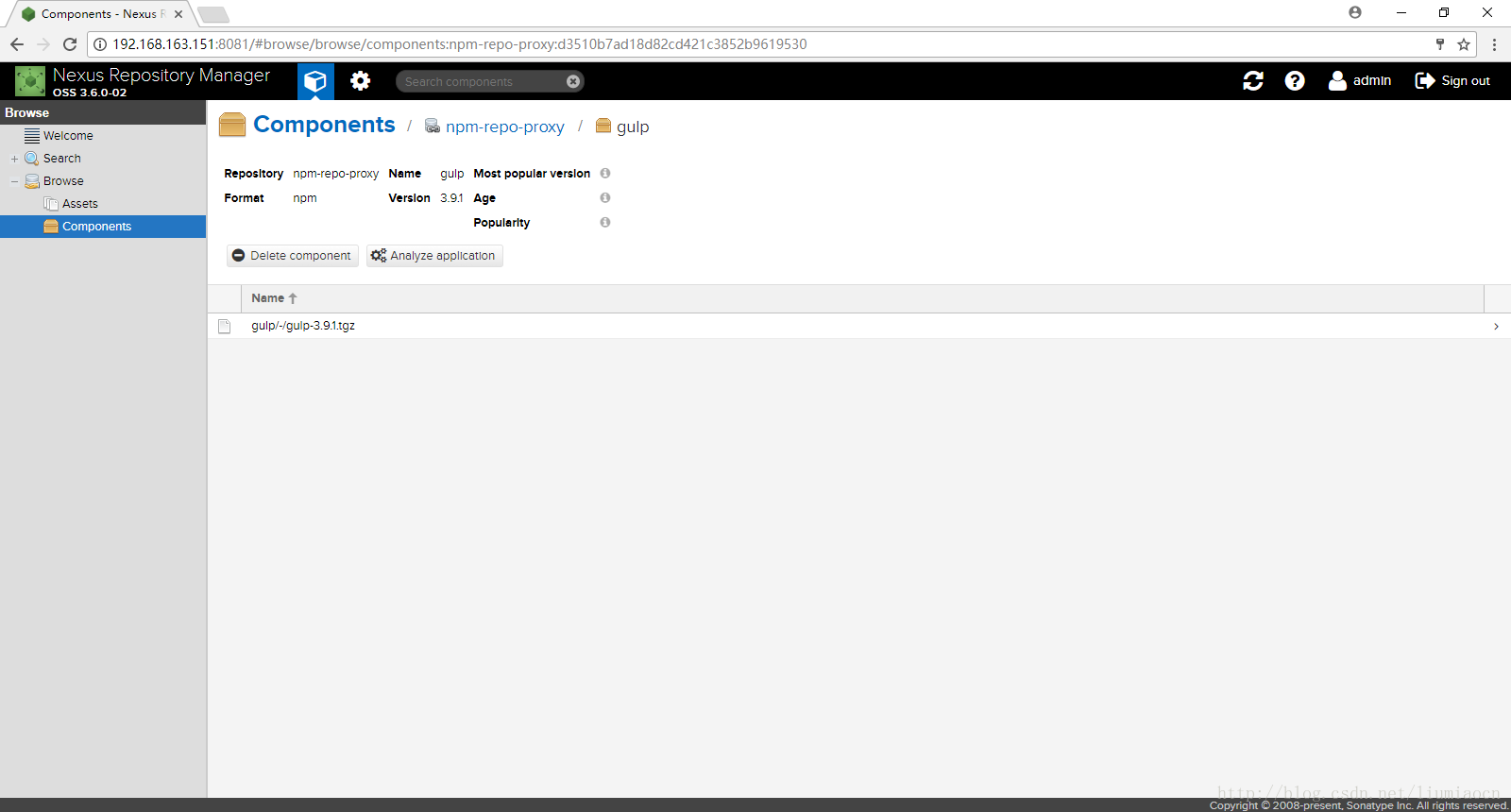1511x812 pixels.
Task: Click the info icon beside Popularity
Action: click(x=605, y=223)
